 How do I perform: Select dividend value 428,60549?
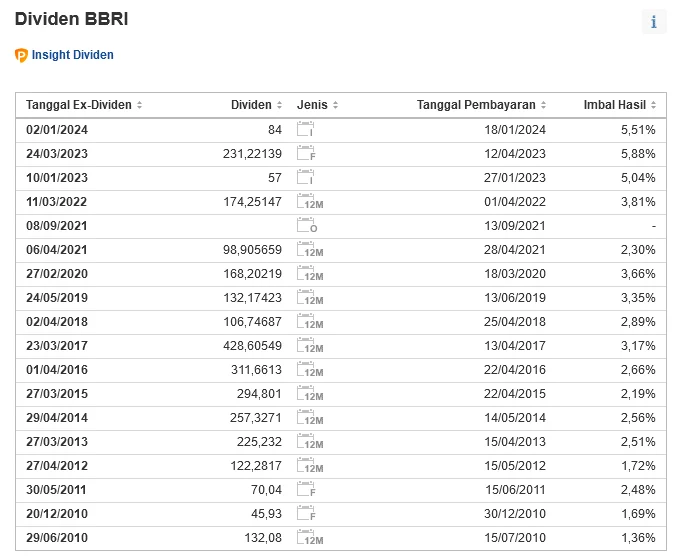pyautogui.click(x=252, y=346)
